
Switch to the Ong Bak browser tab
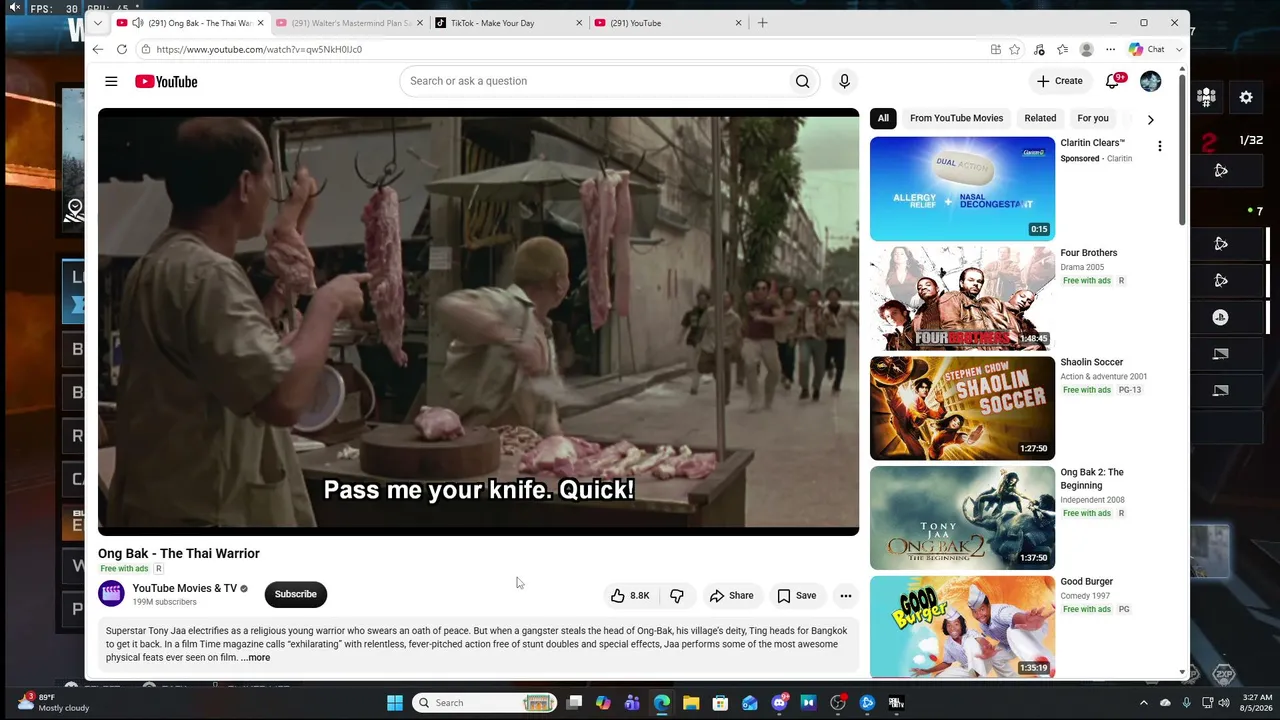click(190, 23)
